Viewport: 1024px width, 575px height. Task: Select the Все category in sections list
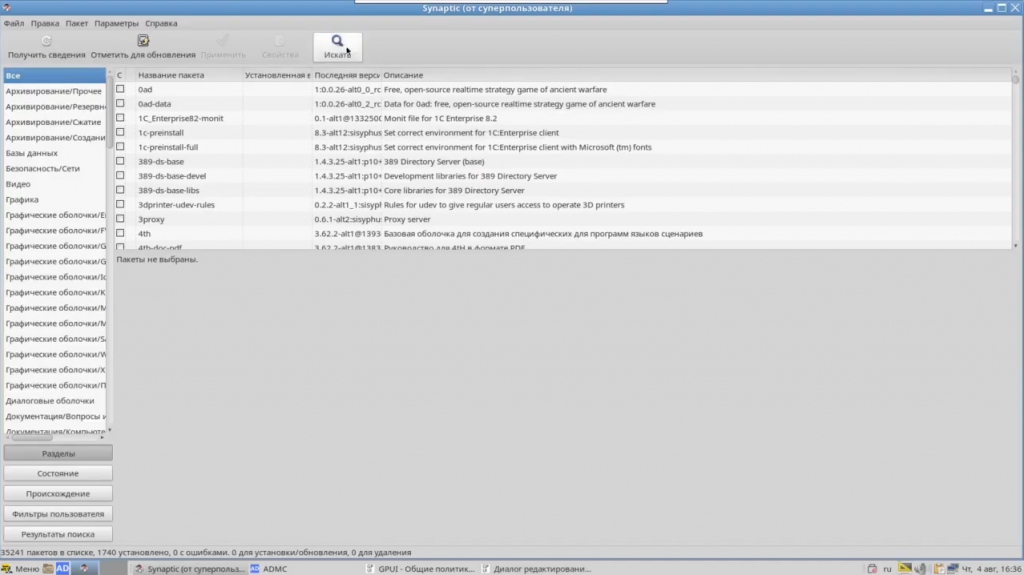coord(54,75)
